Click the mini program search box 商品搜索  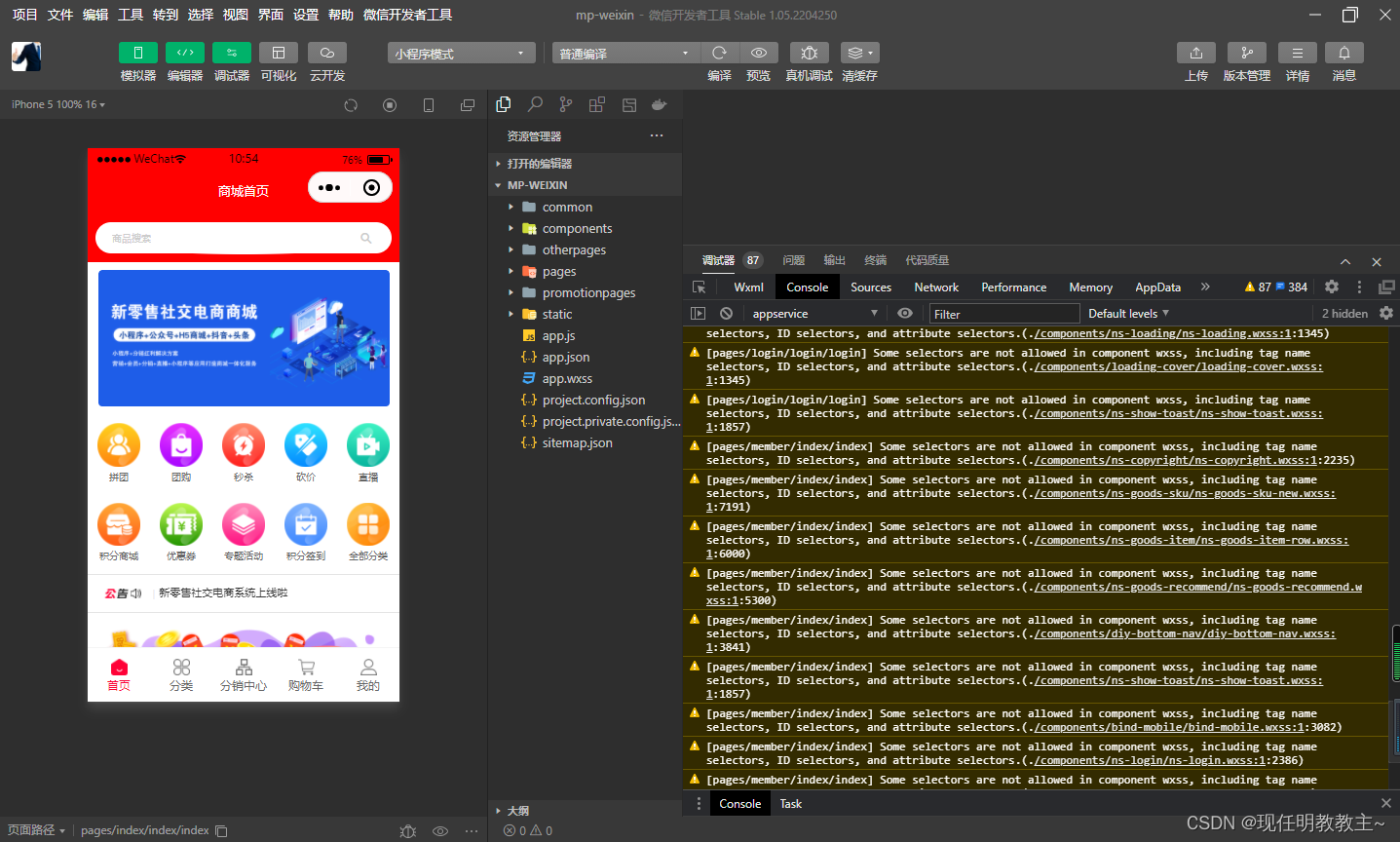(244, 238)
